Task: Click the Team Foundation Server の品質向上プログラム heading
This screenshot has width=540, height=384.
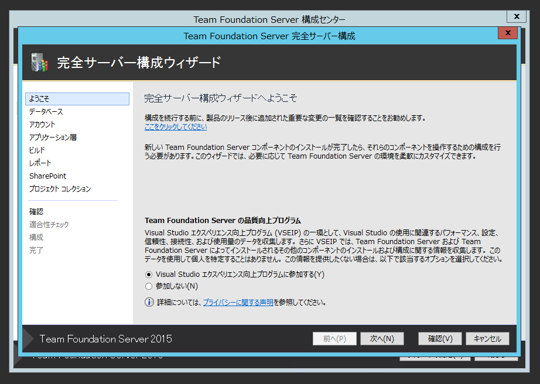Action: point(222,220)
